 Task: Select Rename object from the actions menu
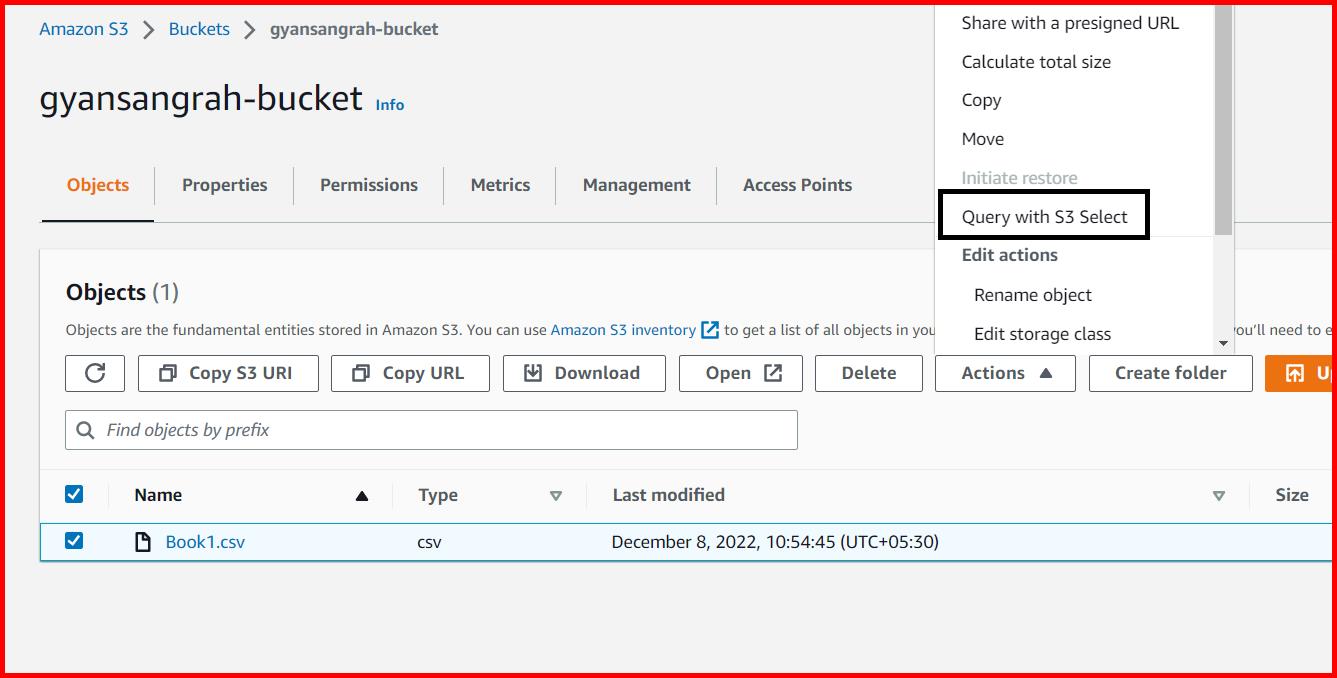pyautogui.click(x=1033, y=294)
